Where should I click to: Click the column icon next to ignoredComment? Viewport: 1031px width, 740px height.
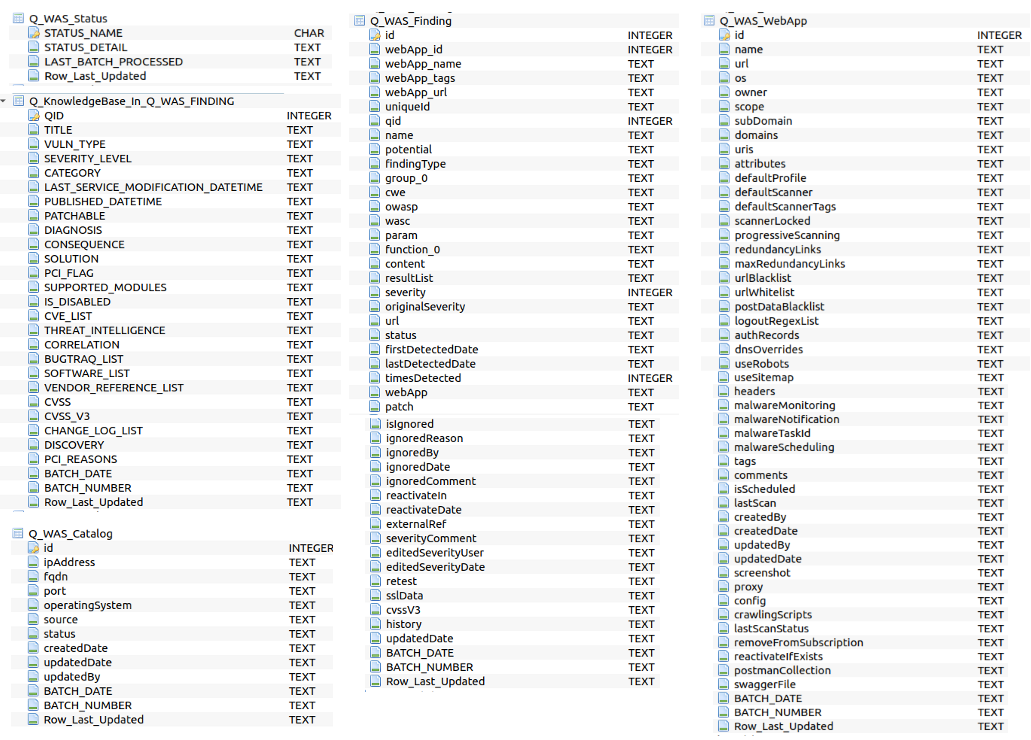click(375, 481)
